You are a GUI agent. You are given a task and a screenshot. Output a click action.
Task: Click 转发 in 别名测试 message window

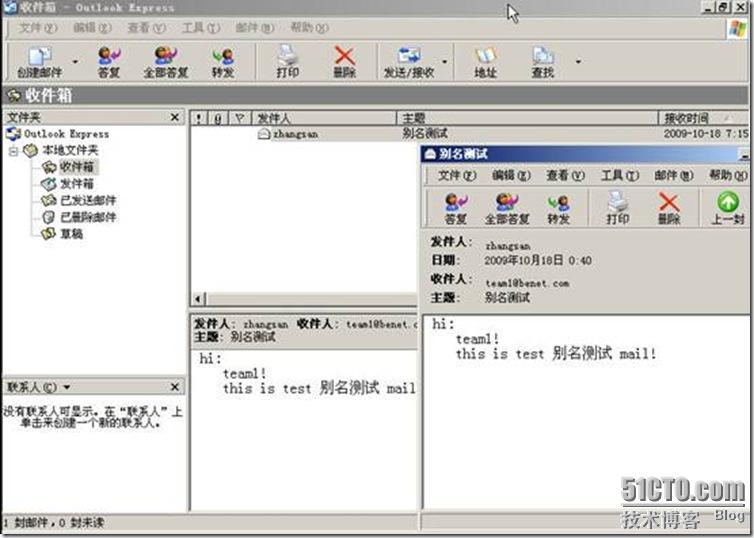(558, 209)
